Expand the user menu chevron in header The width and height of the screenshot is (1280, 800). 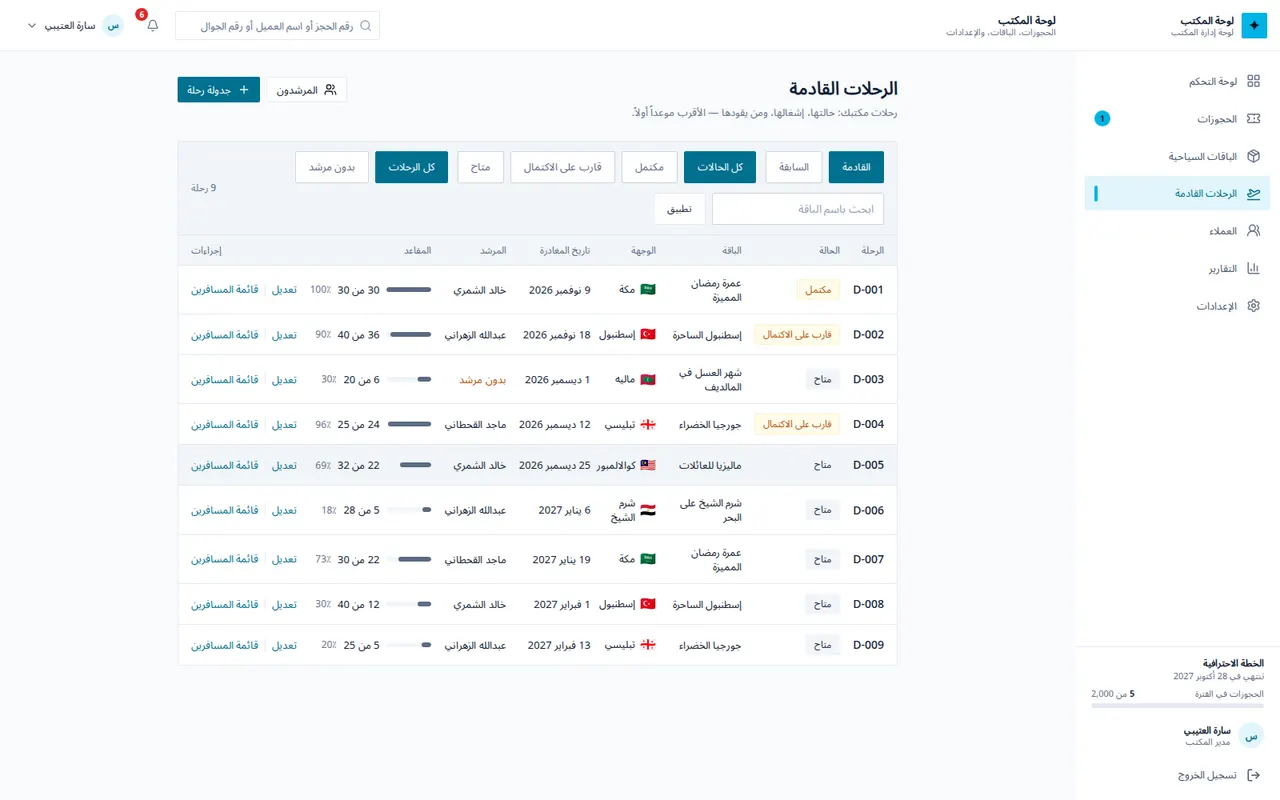(31, 25)
